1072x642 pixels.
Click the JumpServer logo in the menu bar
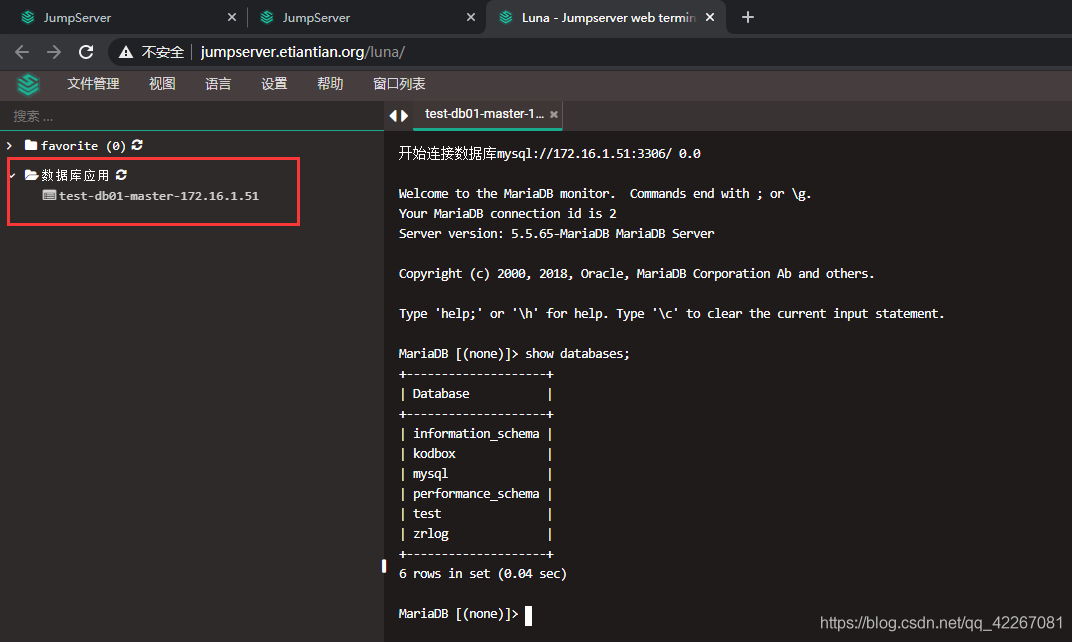(x=28, y=85)
